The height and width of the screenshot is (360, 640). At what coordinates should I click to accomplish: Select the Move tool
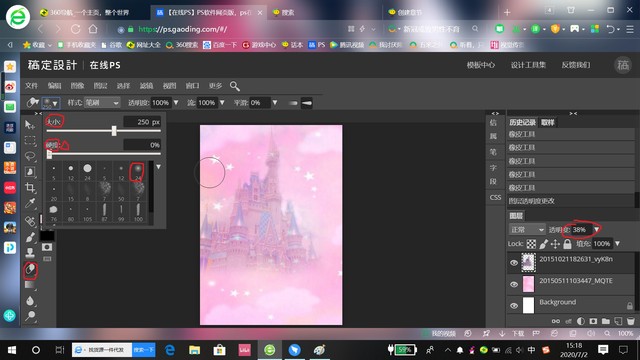coord(30,124)
